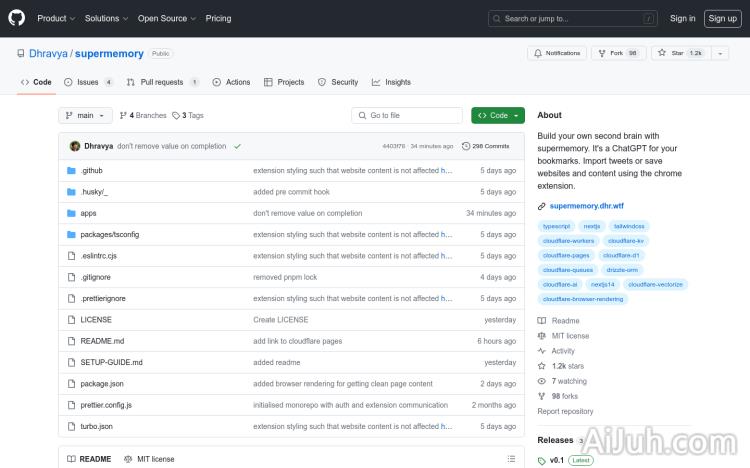This screenshot has width=750, height=468.
Task: Open Dhravya's avatar in commit header
Action: pos(75,146)
